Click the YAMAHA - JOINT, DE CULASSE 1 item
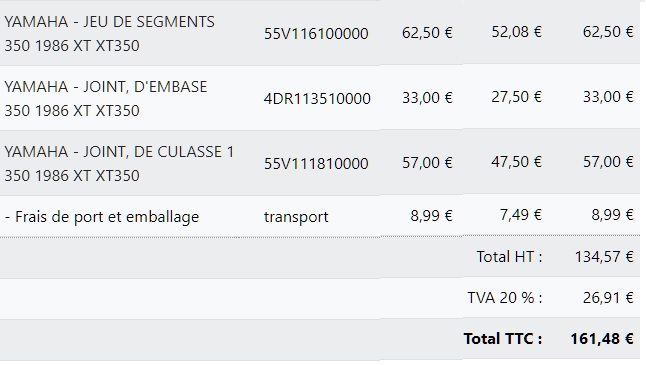Screen dimensions: 646x365 click(x=119, y=164)
